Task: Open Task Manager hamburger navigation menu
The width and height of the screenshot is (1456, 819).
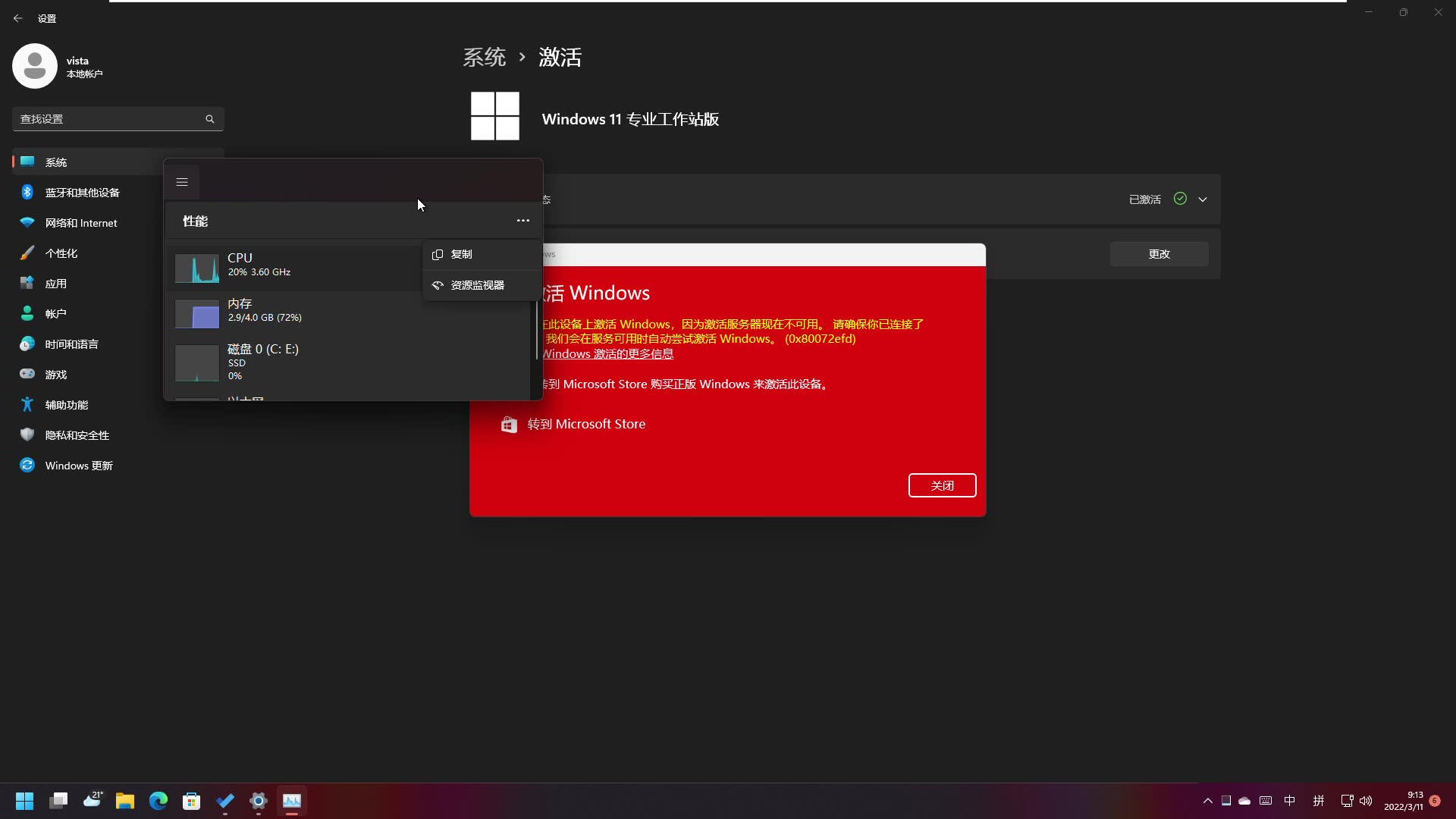Action: click(x=182, y=182)
